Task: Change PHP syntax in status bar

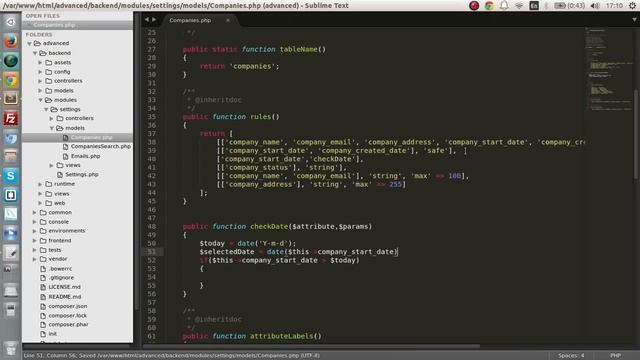Action: pos(616,356)
